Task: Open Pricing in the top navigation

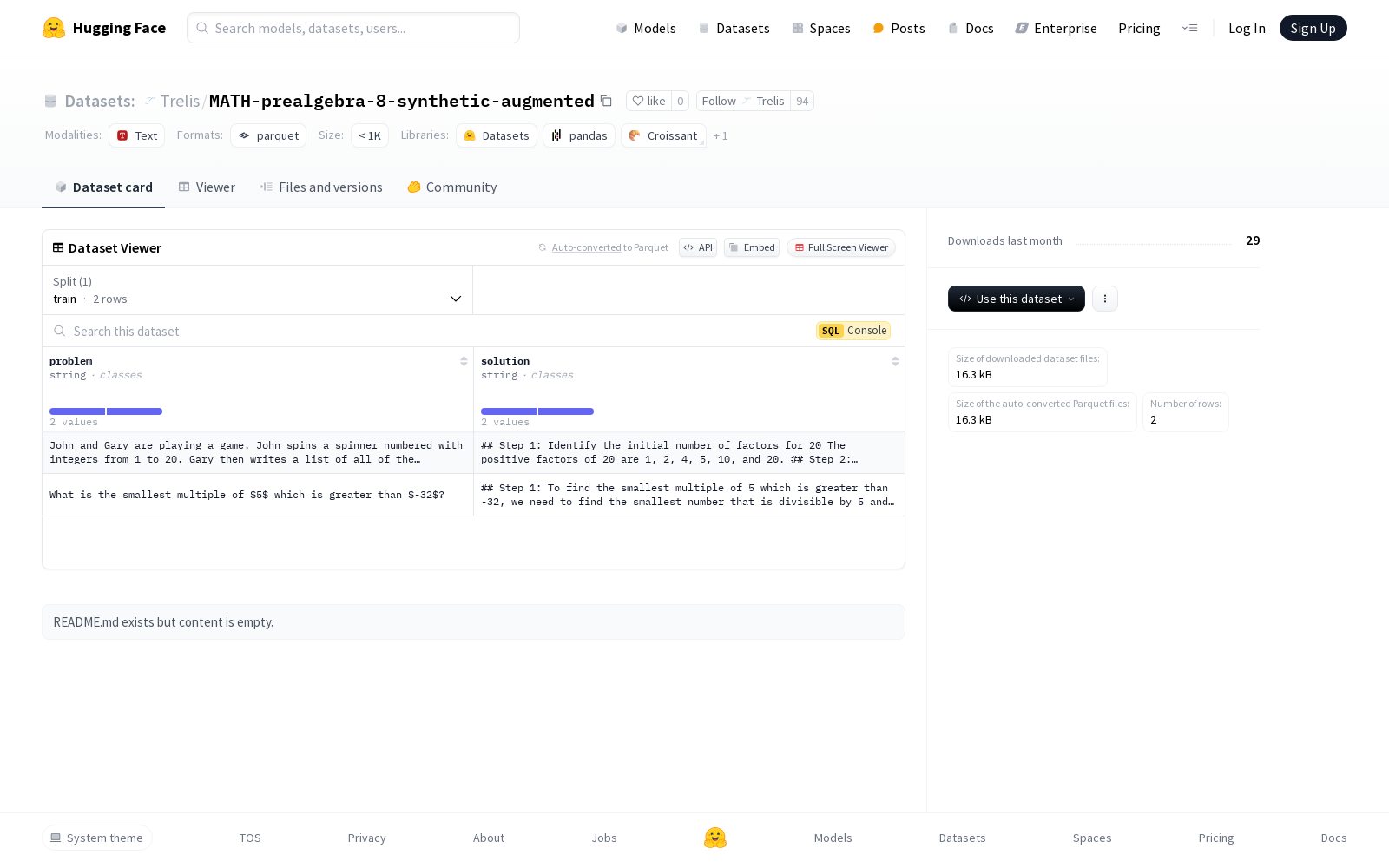Action: coord(1139,28)
